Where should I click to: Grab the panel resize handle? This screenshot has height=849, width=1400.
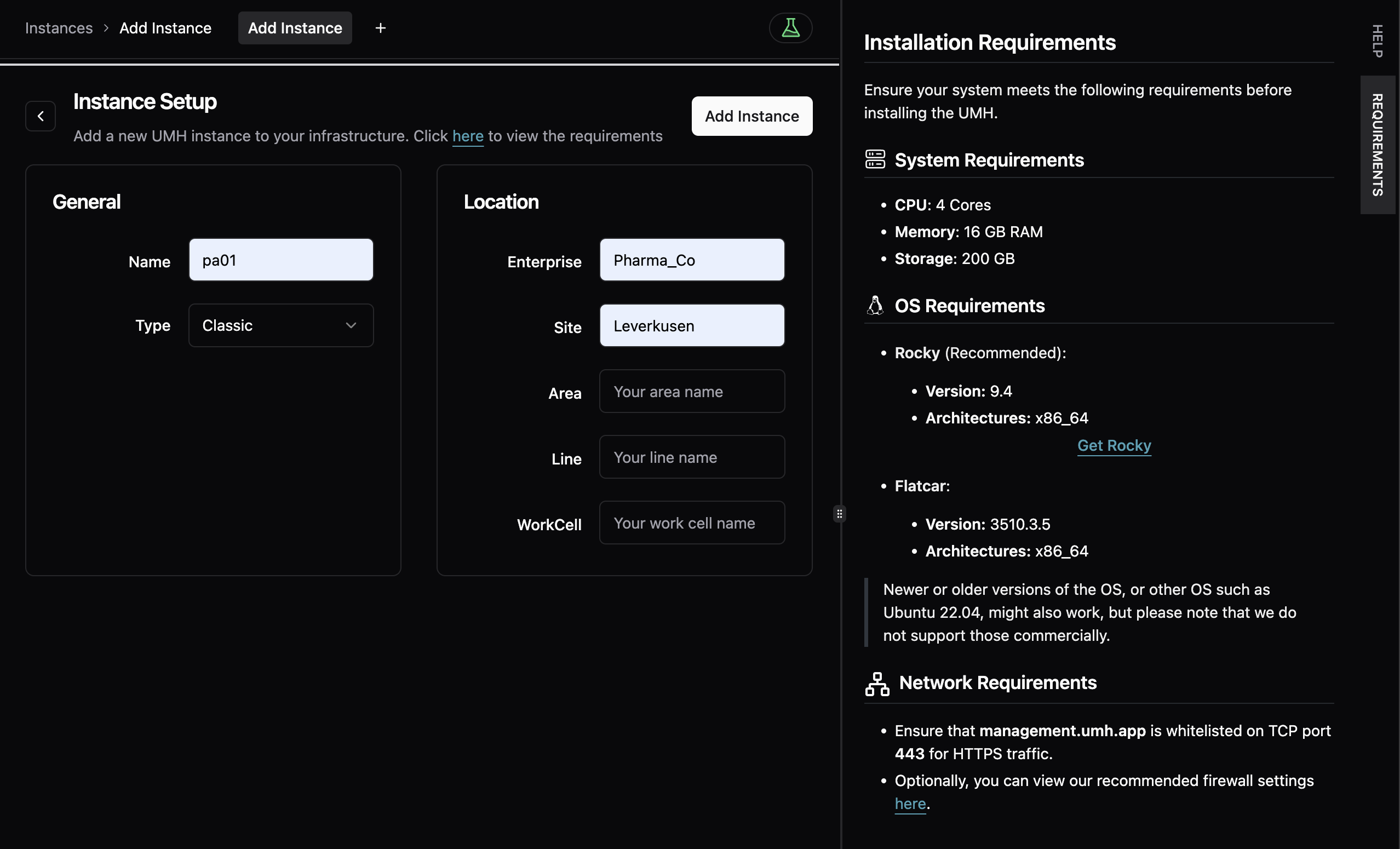tap(839, 514)
